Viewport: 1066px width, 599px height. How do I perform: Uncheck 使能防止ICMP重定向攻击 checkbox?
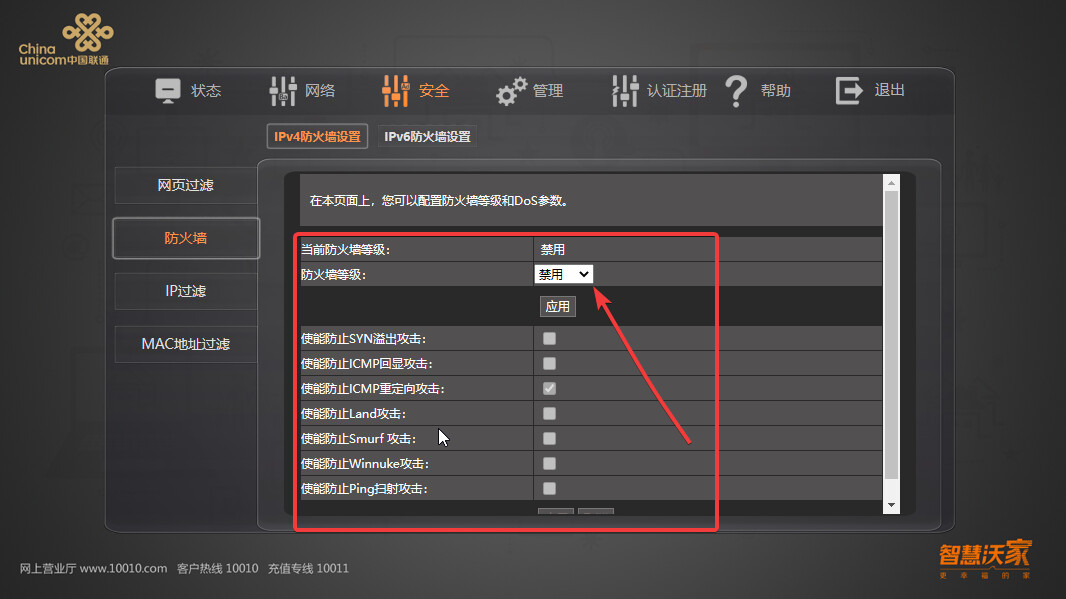(x=549, y=388)
